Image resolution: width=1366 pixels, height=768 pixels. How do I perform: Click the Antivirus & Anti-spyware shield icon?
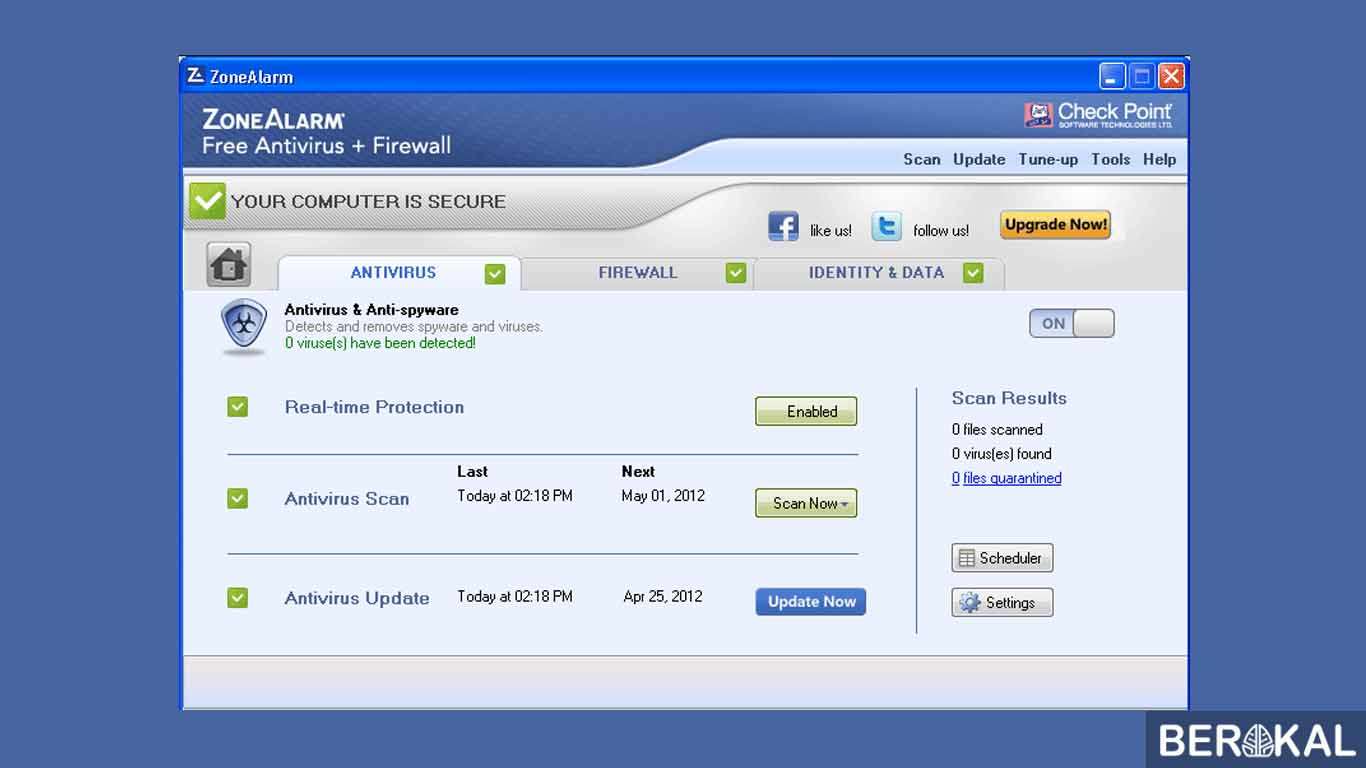[242, 325]
